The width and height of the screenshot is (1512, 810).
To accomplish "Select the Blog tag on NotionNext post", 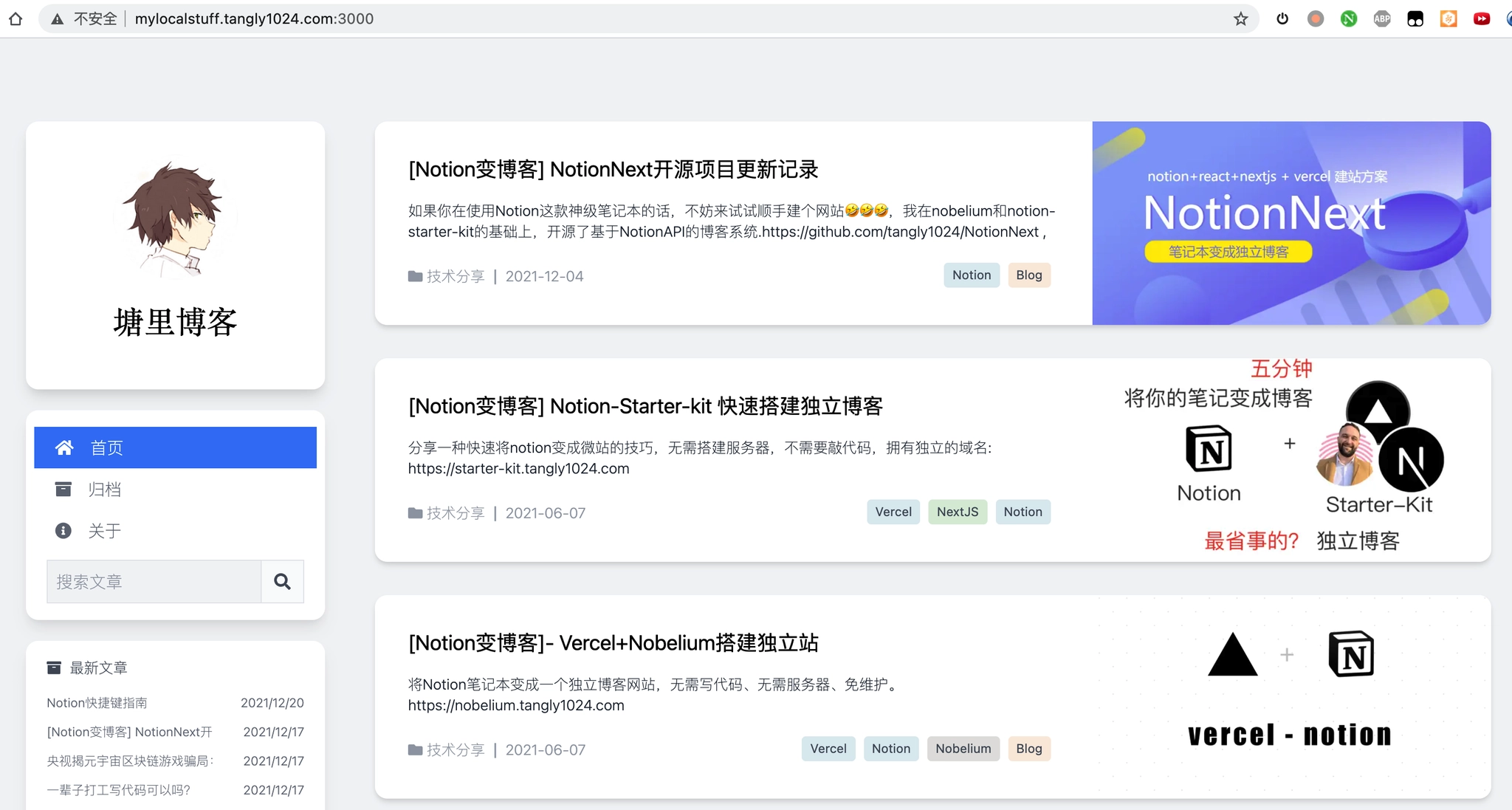I will pyautogui.click(x=1029, y=275).
